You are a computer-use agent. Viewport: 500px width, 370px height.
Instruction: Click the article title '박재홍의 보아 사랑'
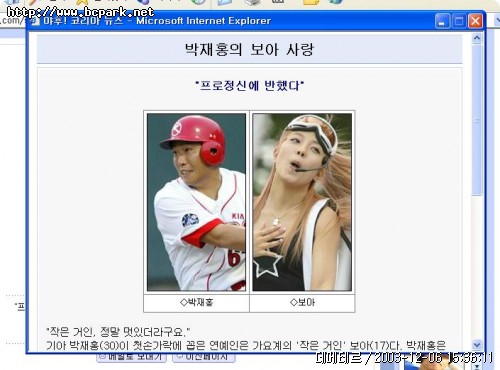tap(249, 49)
